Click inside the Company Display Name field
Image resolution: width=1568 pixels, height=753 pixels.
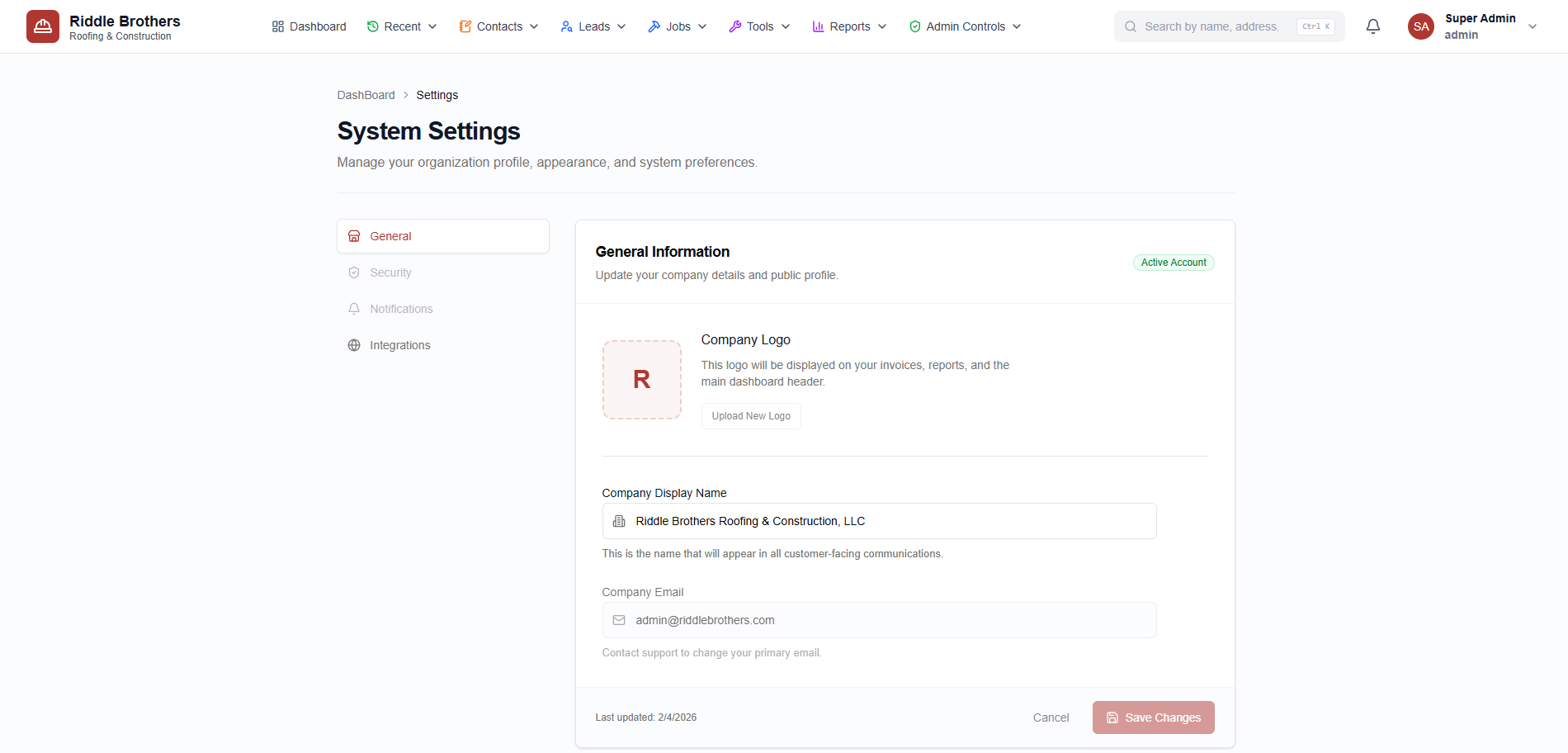click(x=878, y=520)
